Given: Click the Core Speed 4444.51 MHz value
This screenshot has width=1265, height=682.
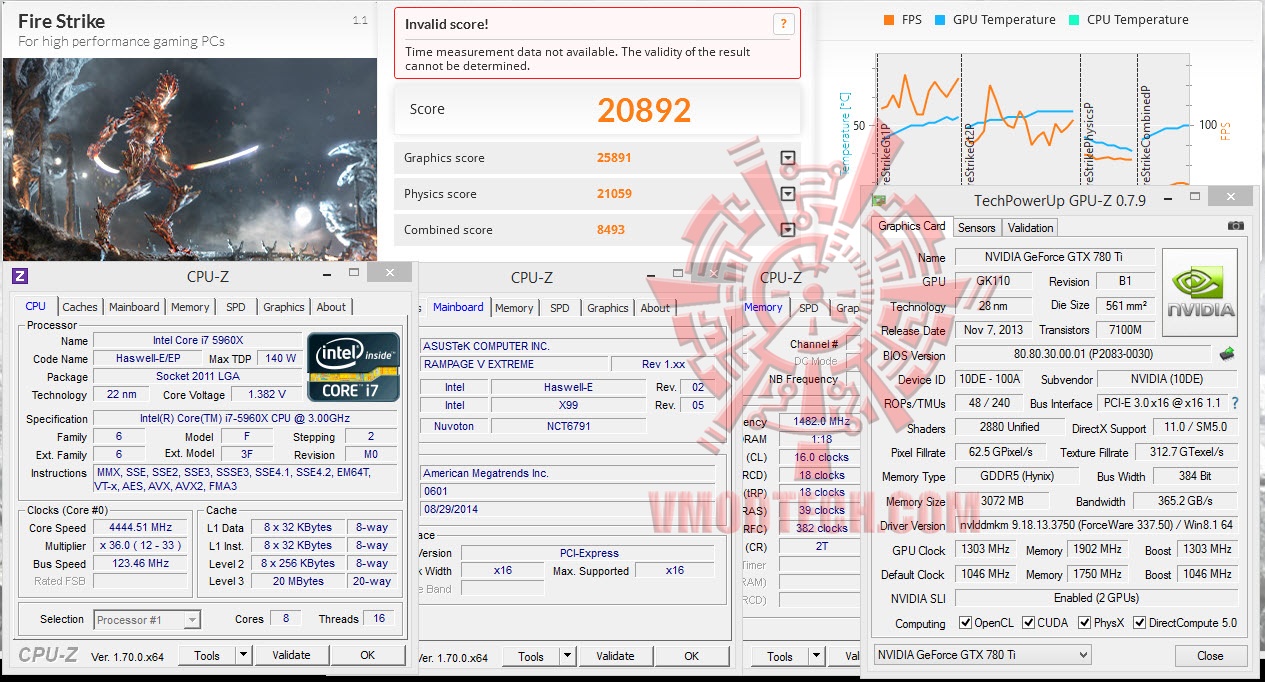Looking at the screenshot, I should pos(142,528).
